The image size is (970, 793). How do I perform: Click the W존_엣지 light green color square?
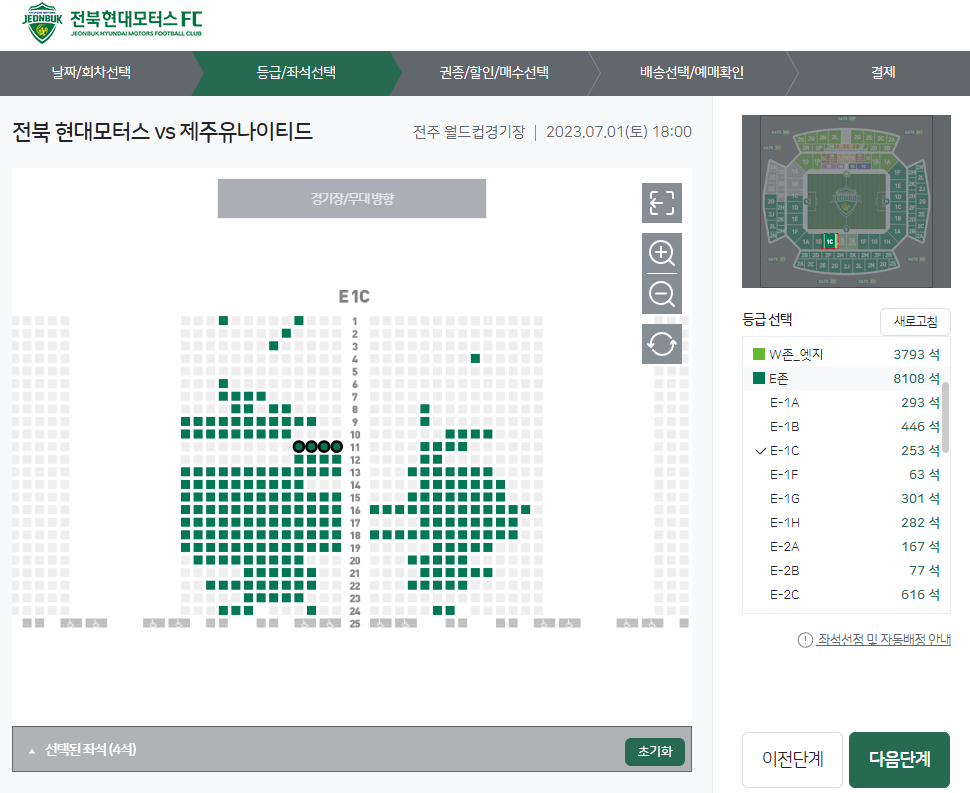(758, 354)
